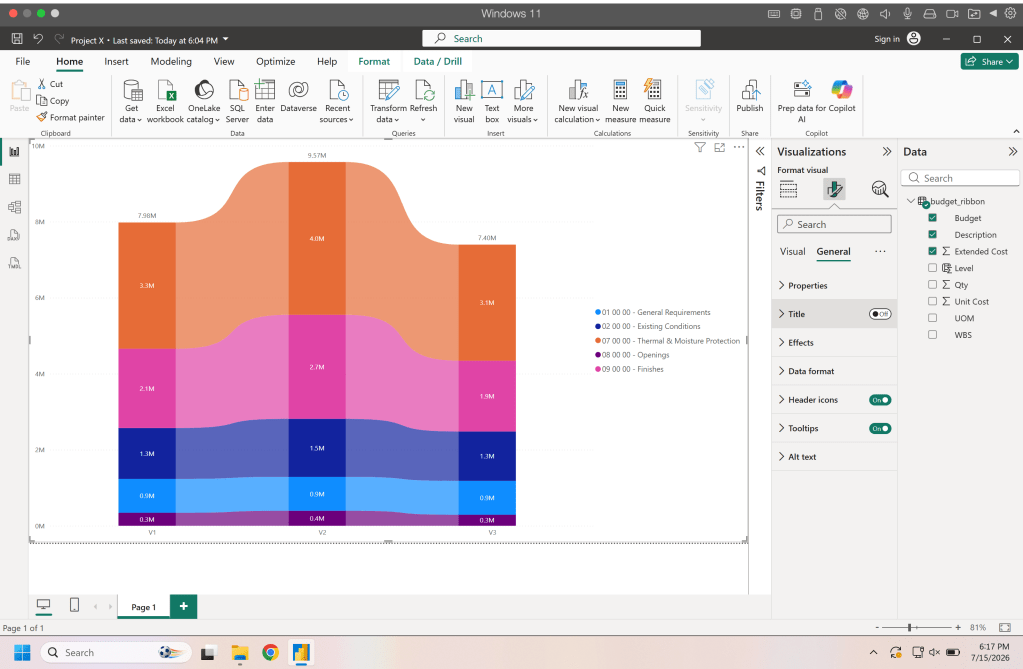The width and height of the screenshot is (1023, 669).
Task: Open the Get data source menu
Action: click(x=131, y=101)
